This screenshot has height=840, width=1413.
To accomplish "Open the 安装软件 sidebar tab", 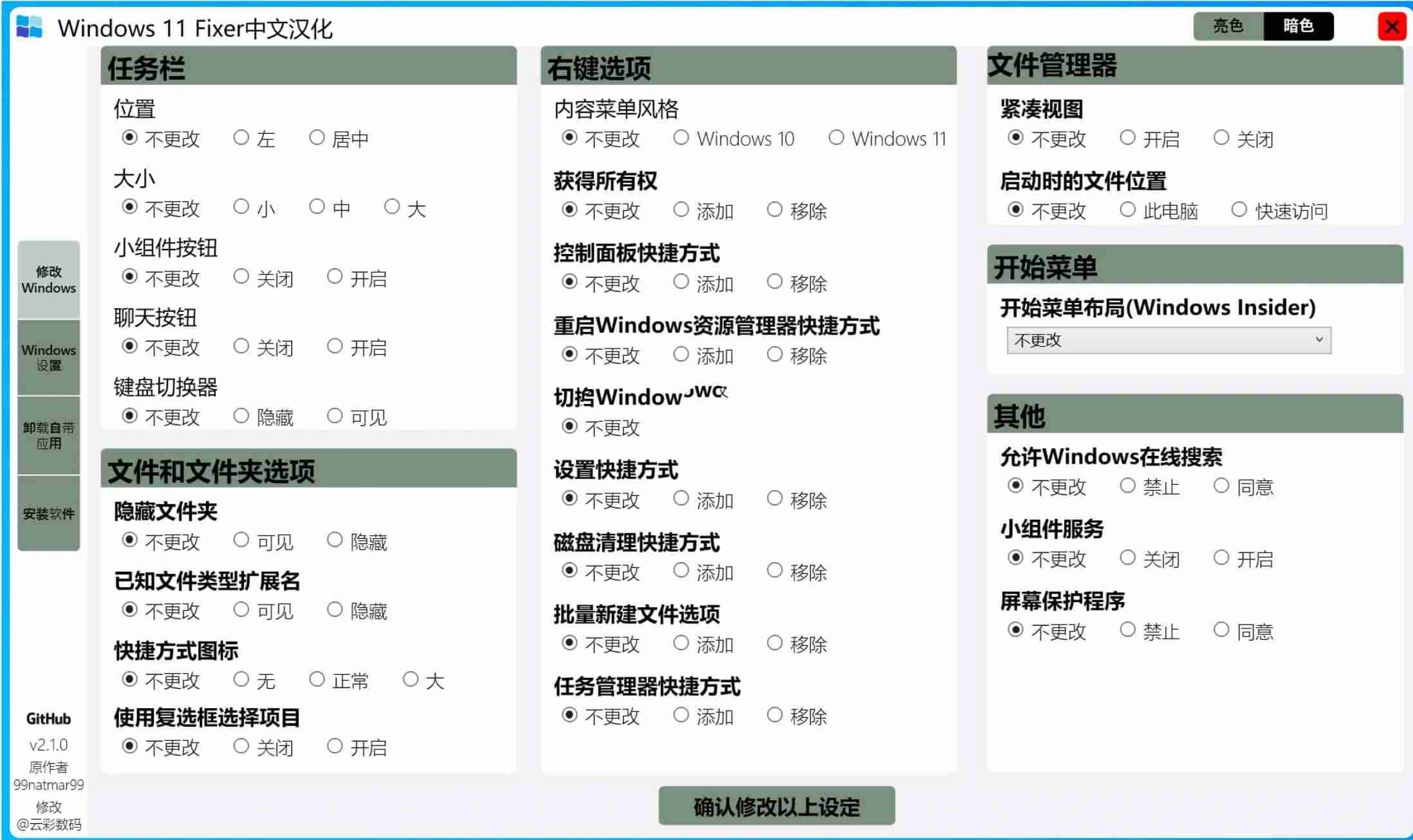I will [x=49, y=513].
